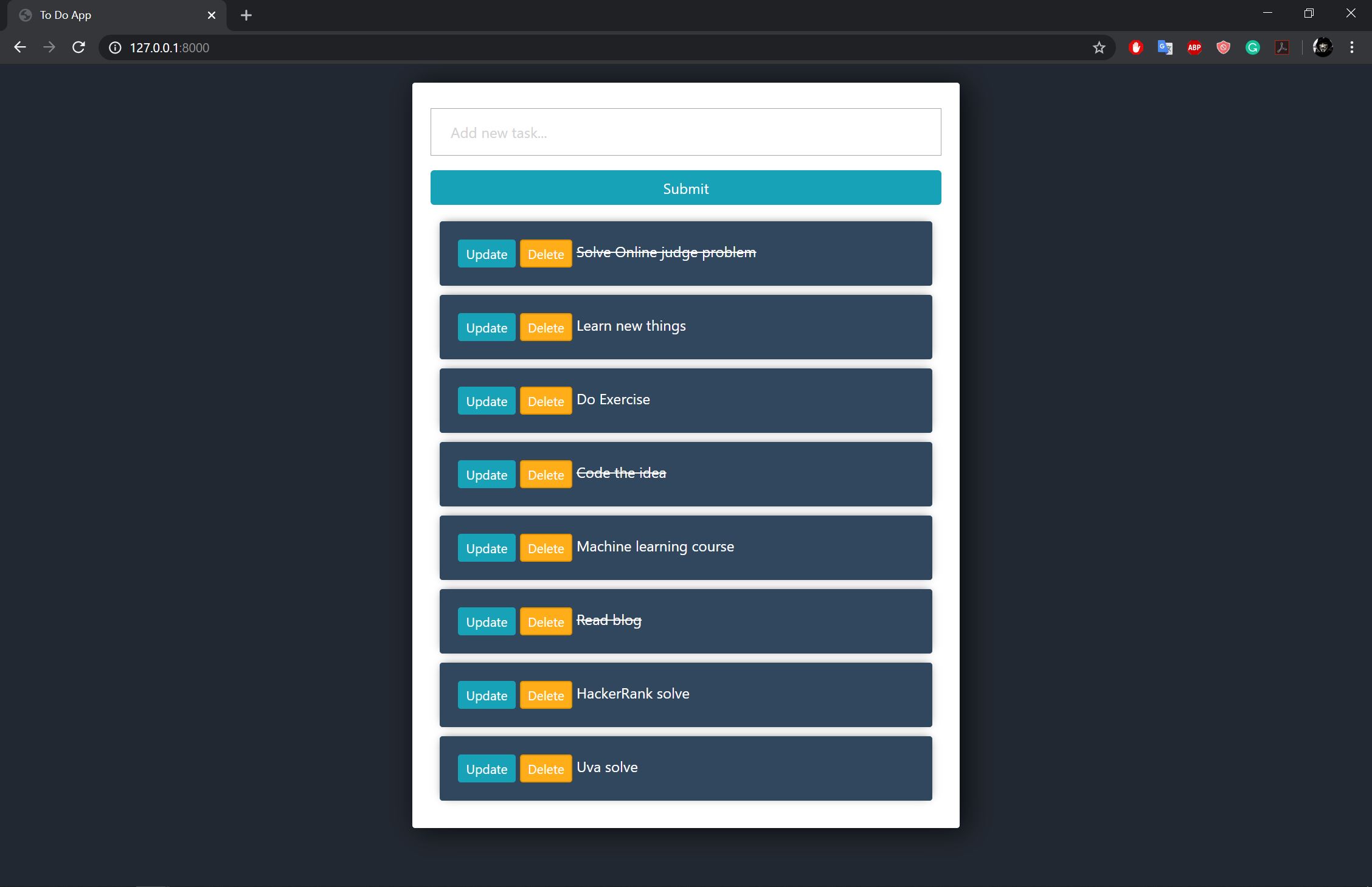Viewport: 1372px width, 887px height.
Task: Open the Adblock Plus extension icon
Action: 1194,47
